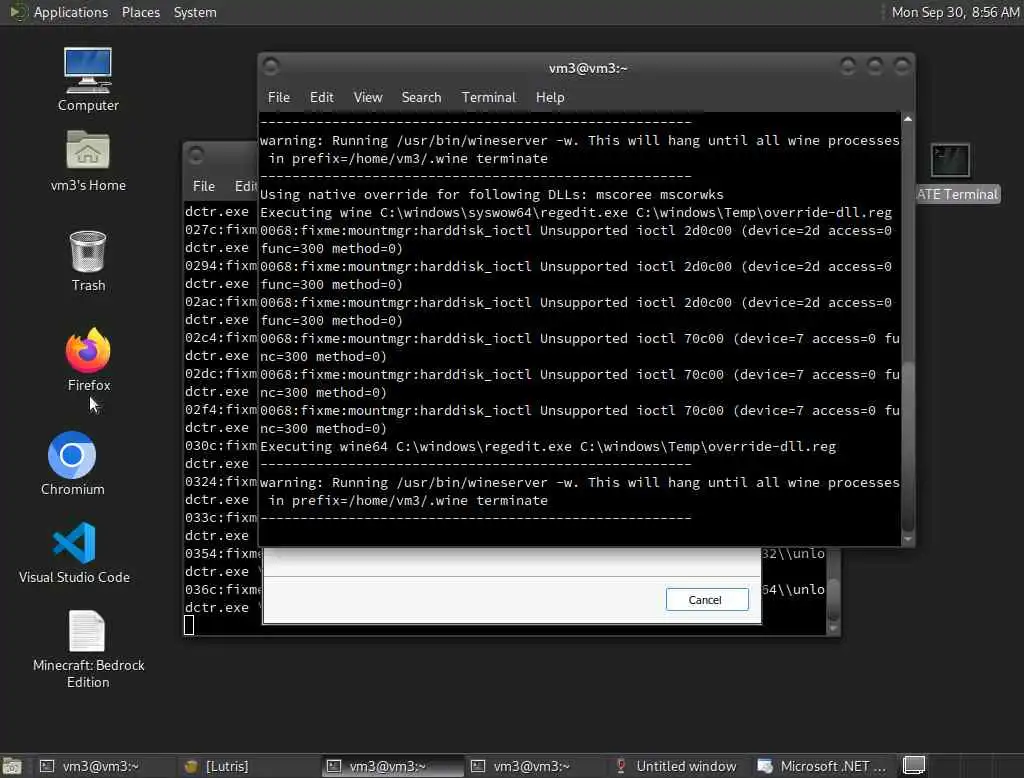Image resolution: width=1024 pixels, height=778 pixels.
Task: Open the System menu in top panel
Action: 195,12
